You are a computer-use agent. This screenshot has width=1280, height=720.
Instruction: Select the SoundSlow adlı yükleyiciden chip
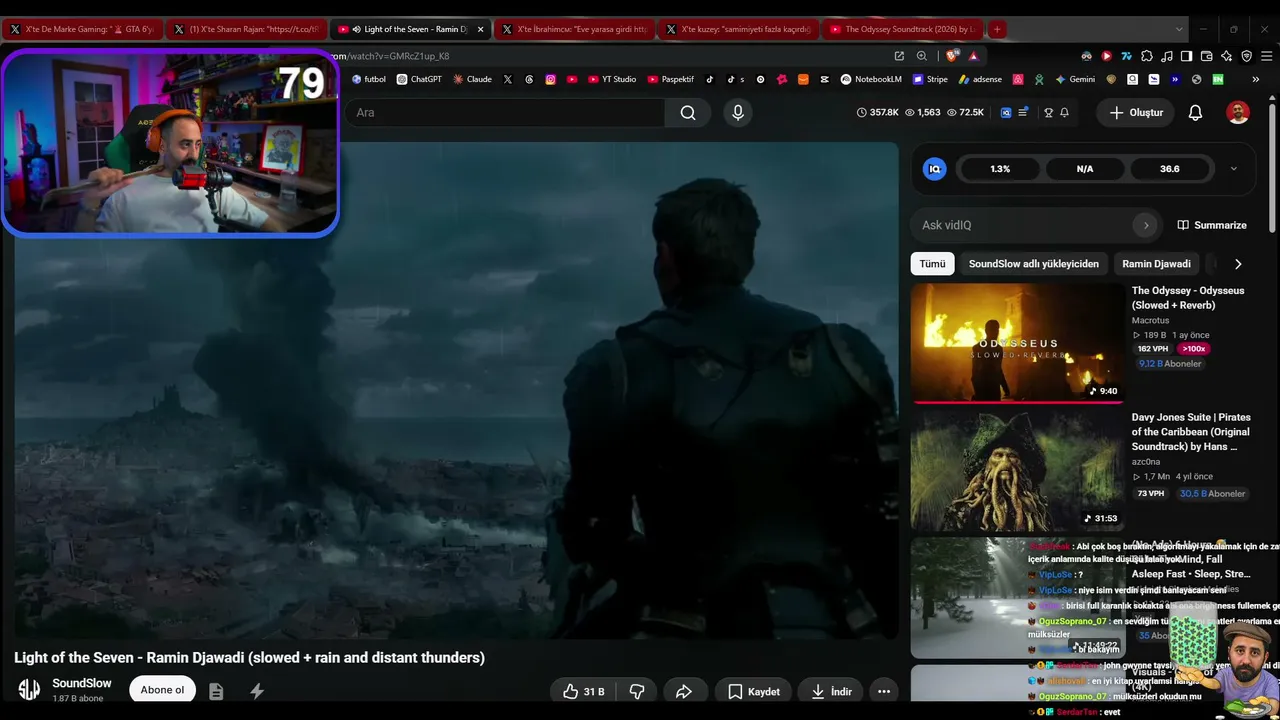(1034, 264)
